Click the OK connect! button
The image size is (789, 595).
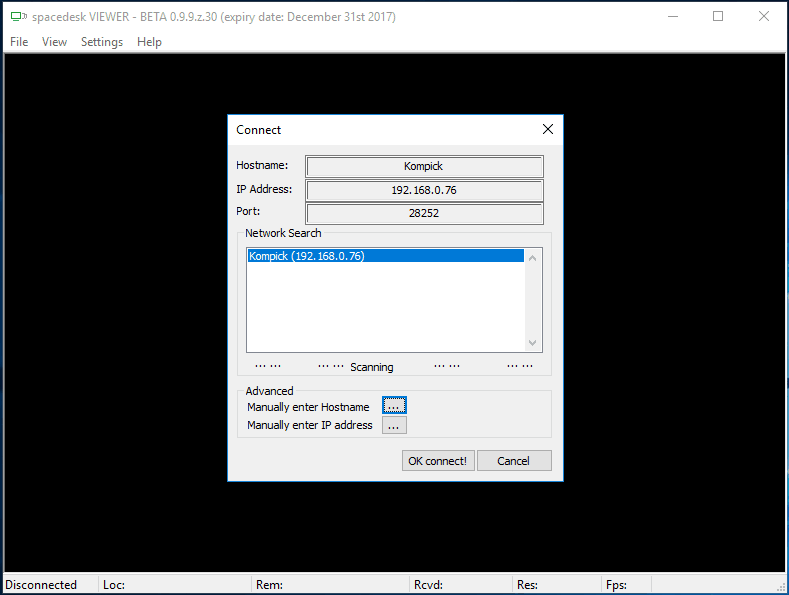[x=438, y=461]
